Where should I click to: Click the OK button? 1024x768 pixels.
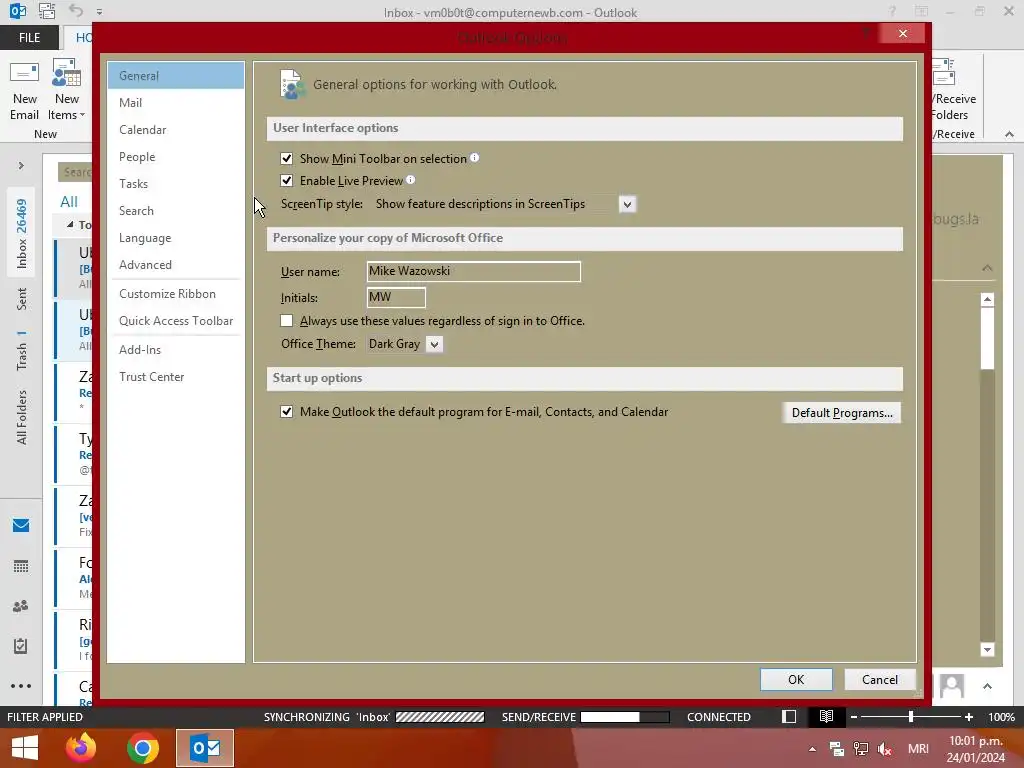pyautogui.click(x=796, y=679)
